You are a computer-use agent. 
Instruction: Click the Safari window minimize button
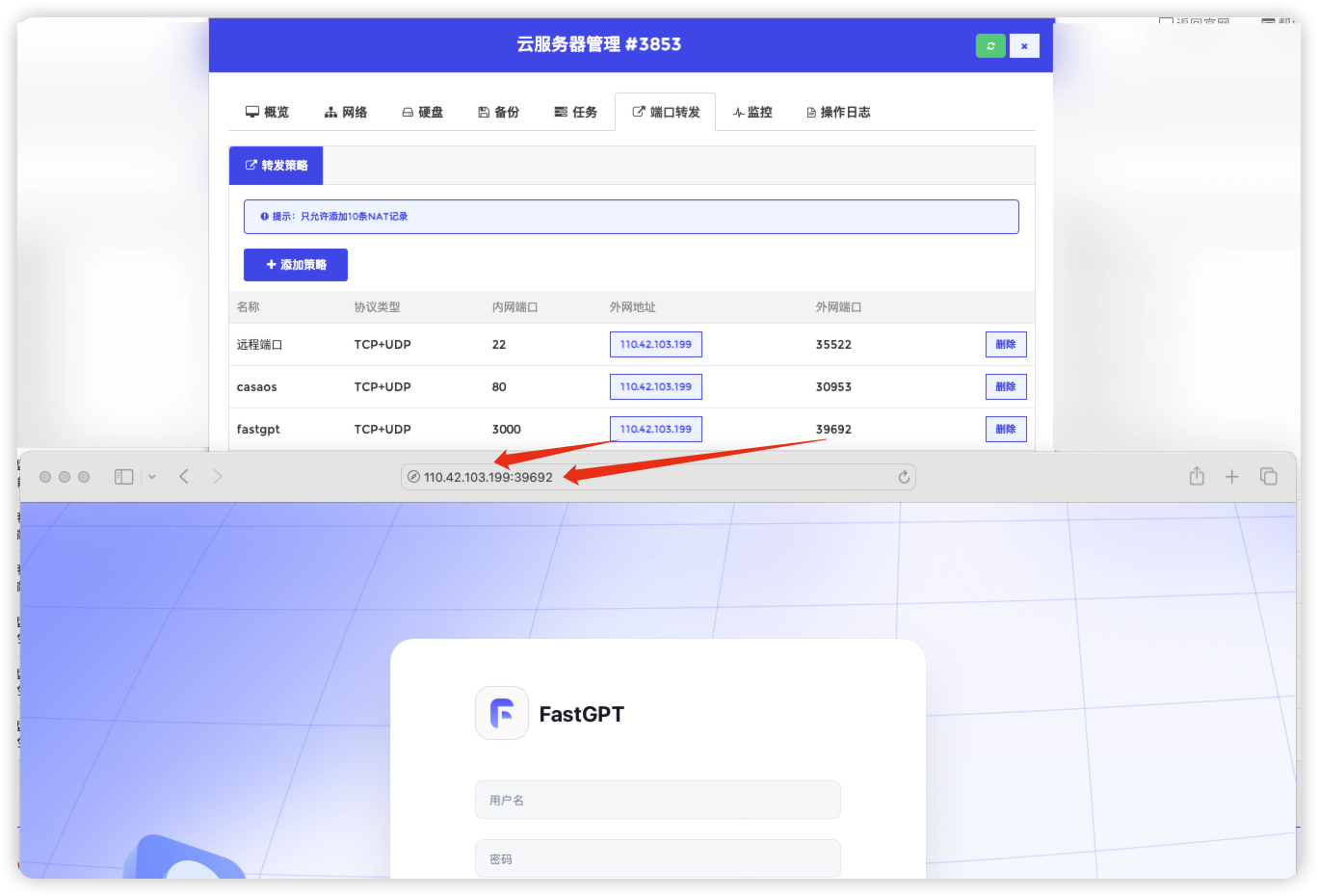(x=65, y=477)
